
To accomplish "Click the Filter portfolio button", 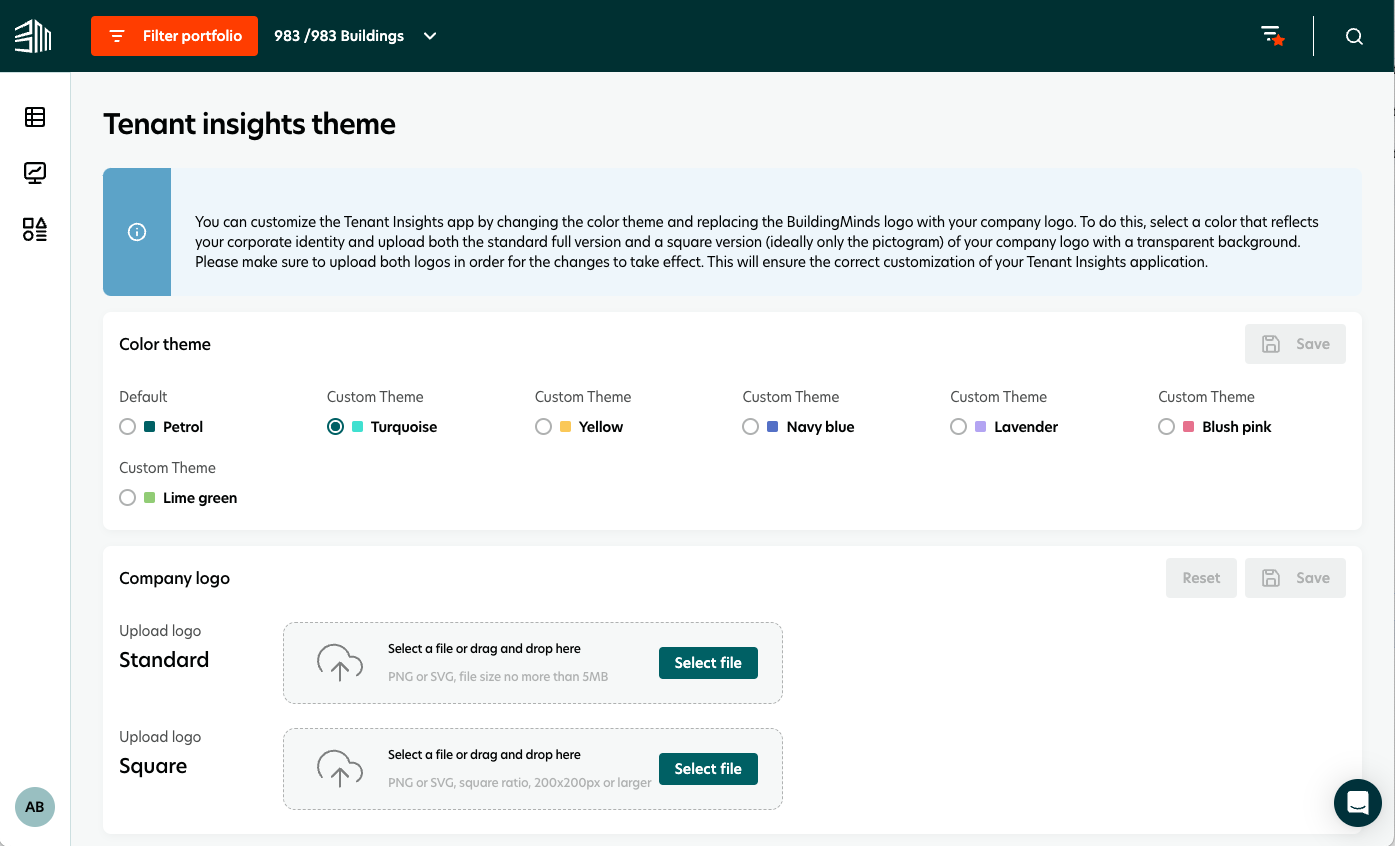I will pyautogui.click(x=174, y=36).
